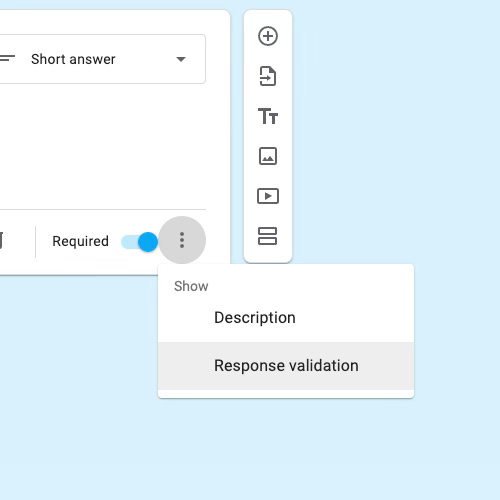
Task: Click the Add image icon
Action: pos(268,156)
